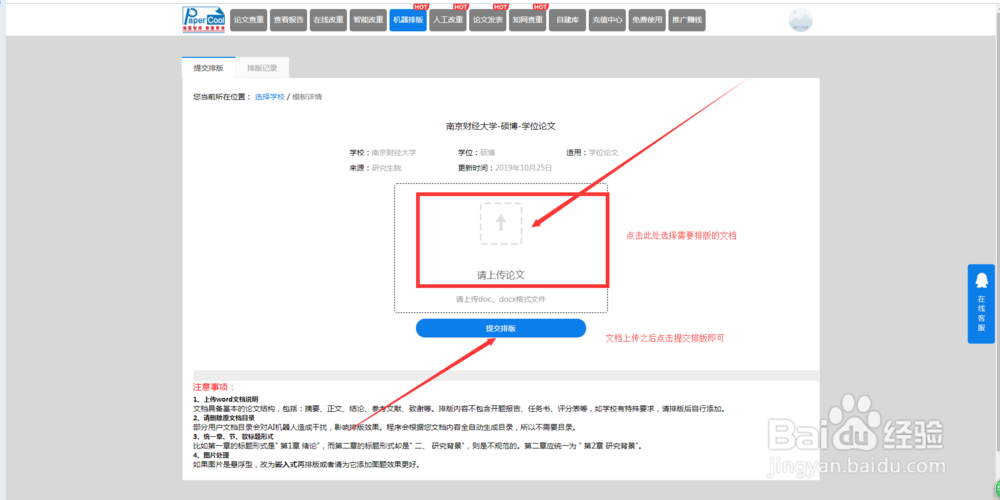Open the 推广赚钱 menu item

[687, 20]
